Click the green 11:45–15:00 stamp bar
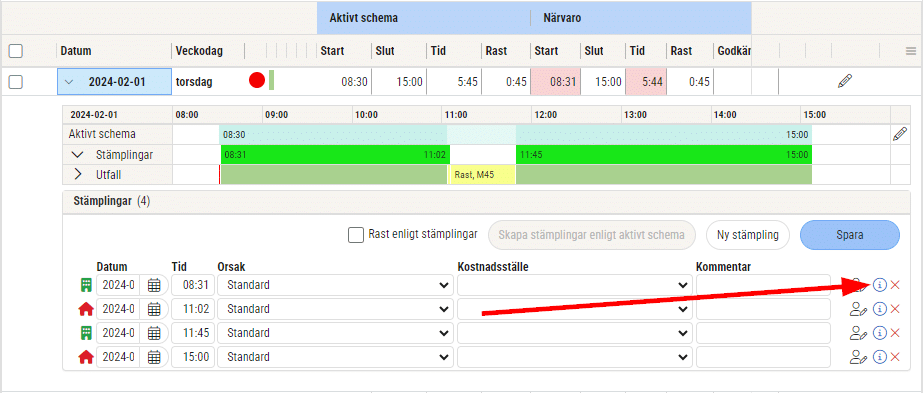923x393 pixels. coord(664,155)
